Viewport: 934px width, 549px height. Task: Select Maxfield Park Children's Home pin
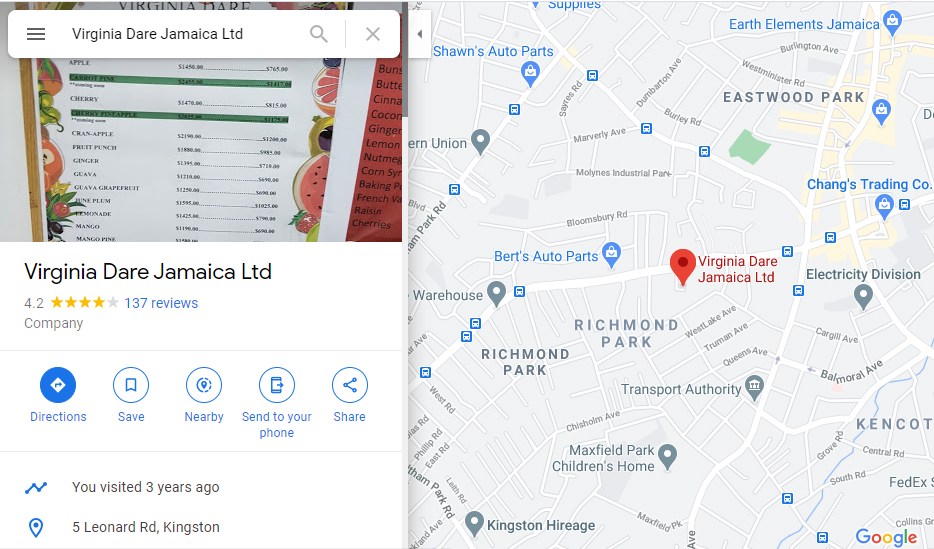pyautogui.click(x=667, y=457)
